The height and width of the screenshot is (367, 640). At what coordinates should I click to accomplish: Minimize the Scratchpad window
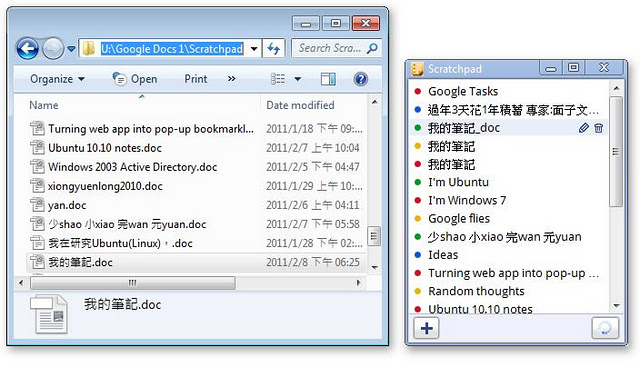(x=551, y=68)
